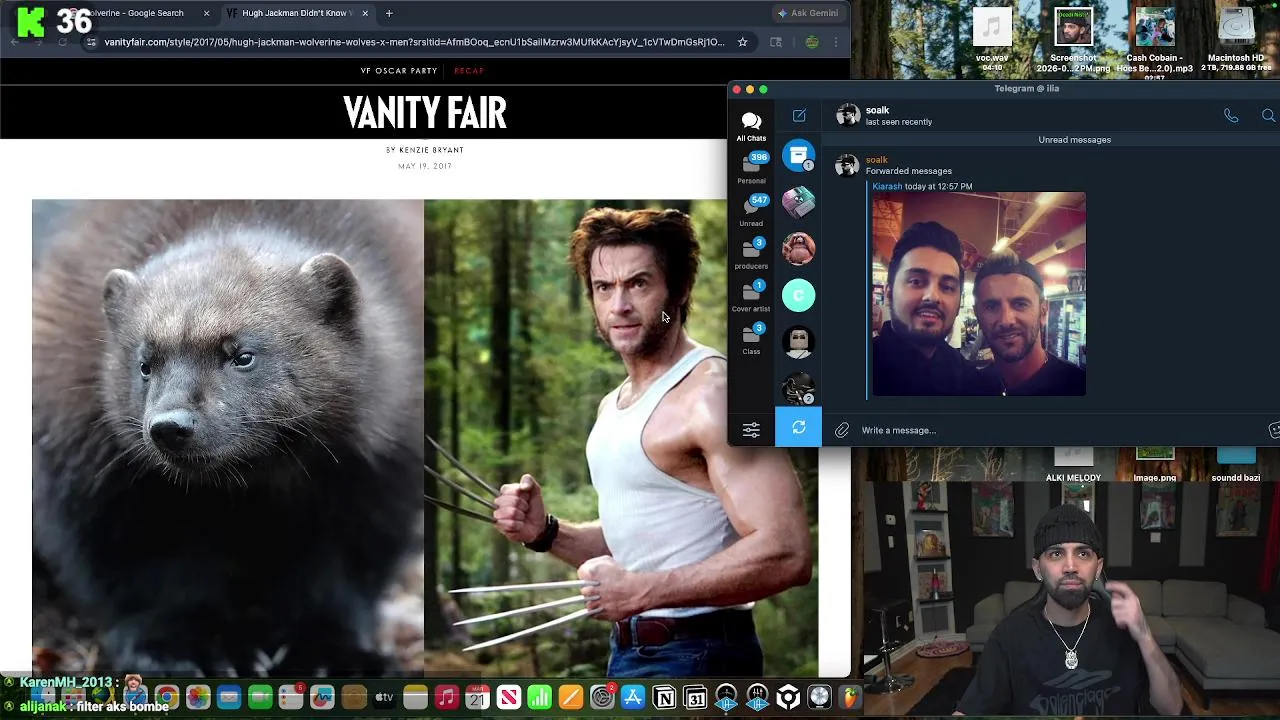Close the Google Search tab
The height and width of the screenshot is (720, 1280).
(206, 13)
